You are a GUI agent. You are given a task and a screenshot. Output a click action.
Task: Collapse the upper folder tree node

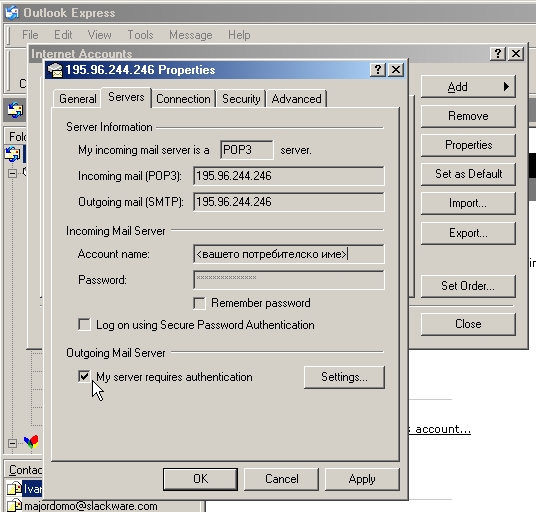click(12, 174)
